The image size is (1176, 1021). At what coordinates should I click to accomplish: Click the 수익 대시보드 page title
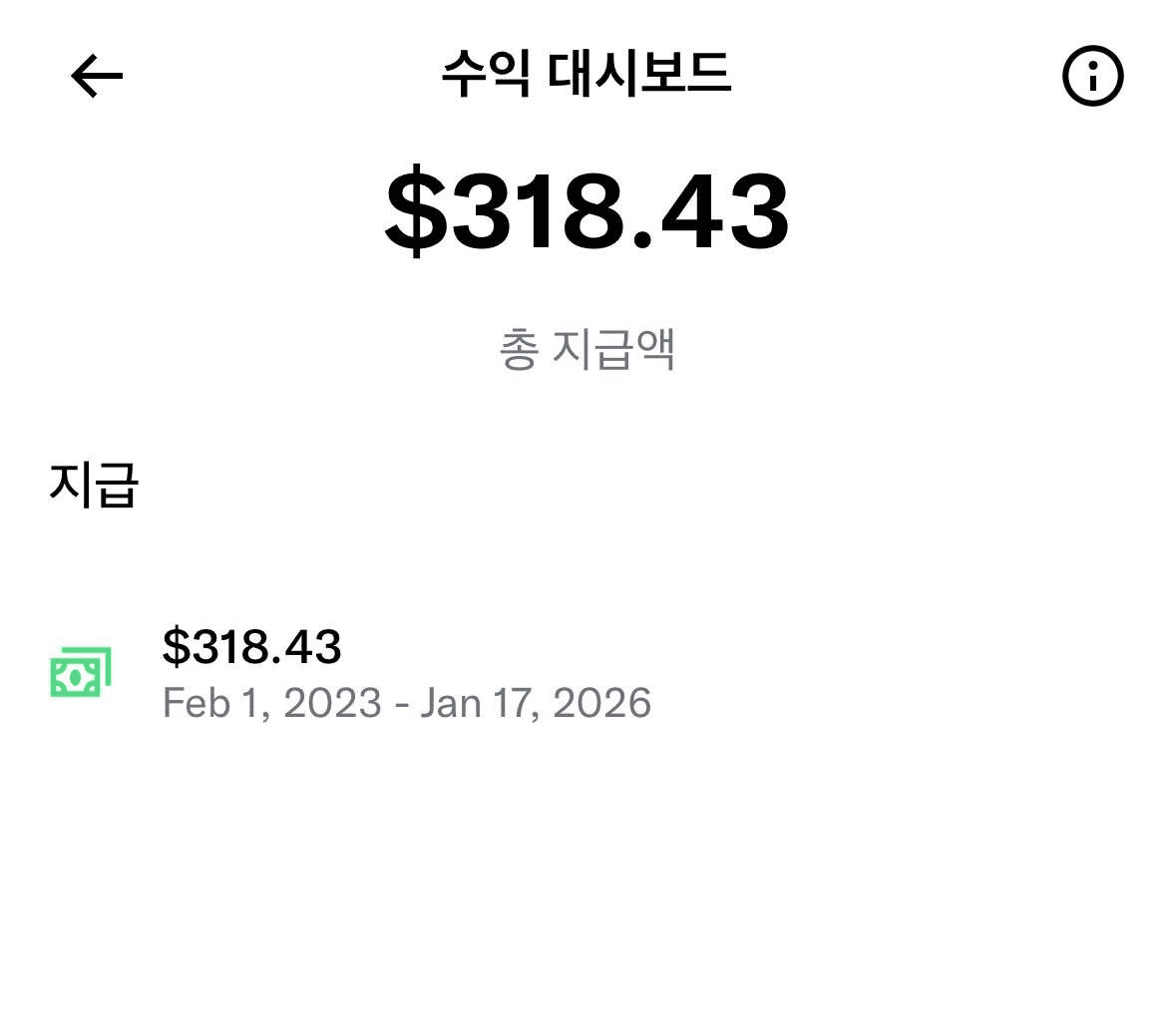click(587, 74)
